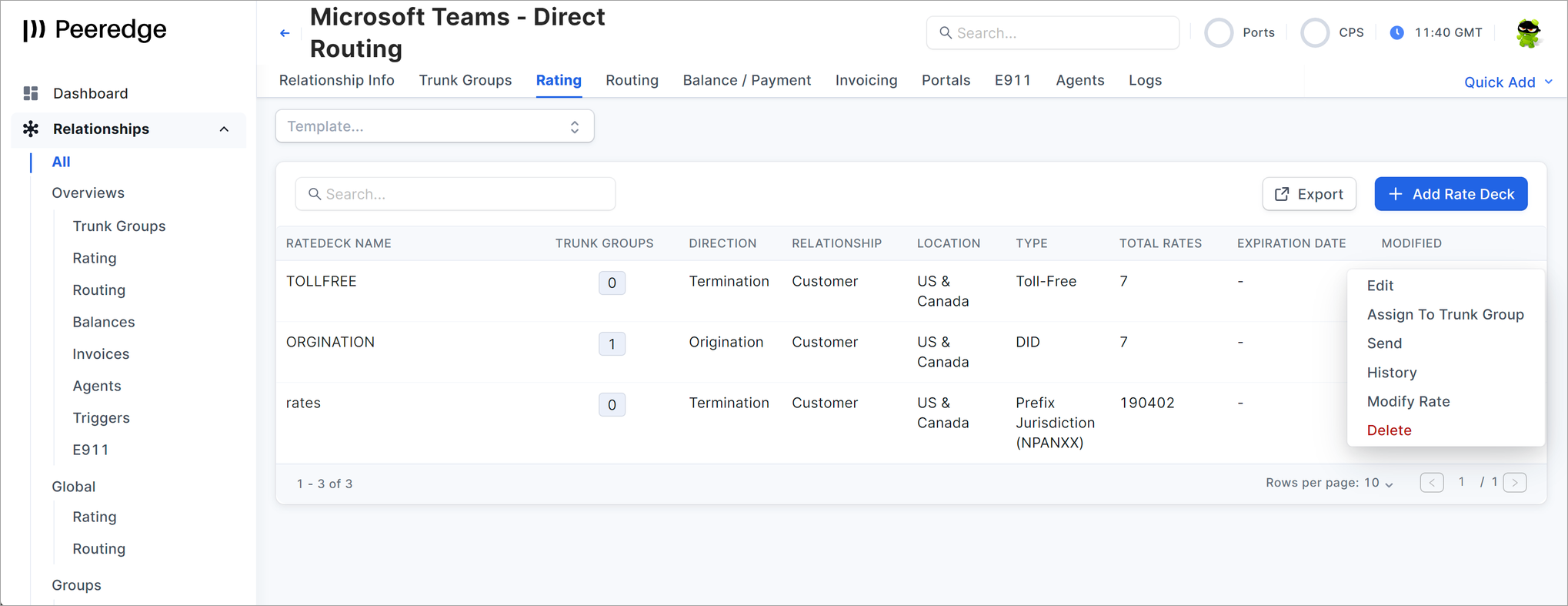This screenshot has height=606, width=1568.
Task: Open the Relationship Info tab
Action: tap(336, 80)
